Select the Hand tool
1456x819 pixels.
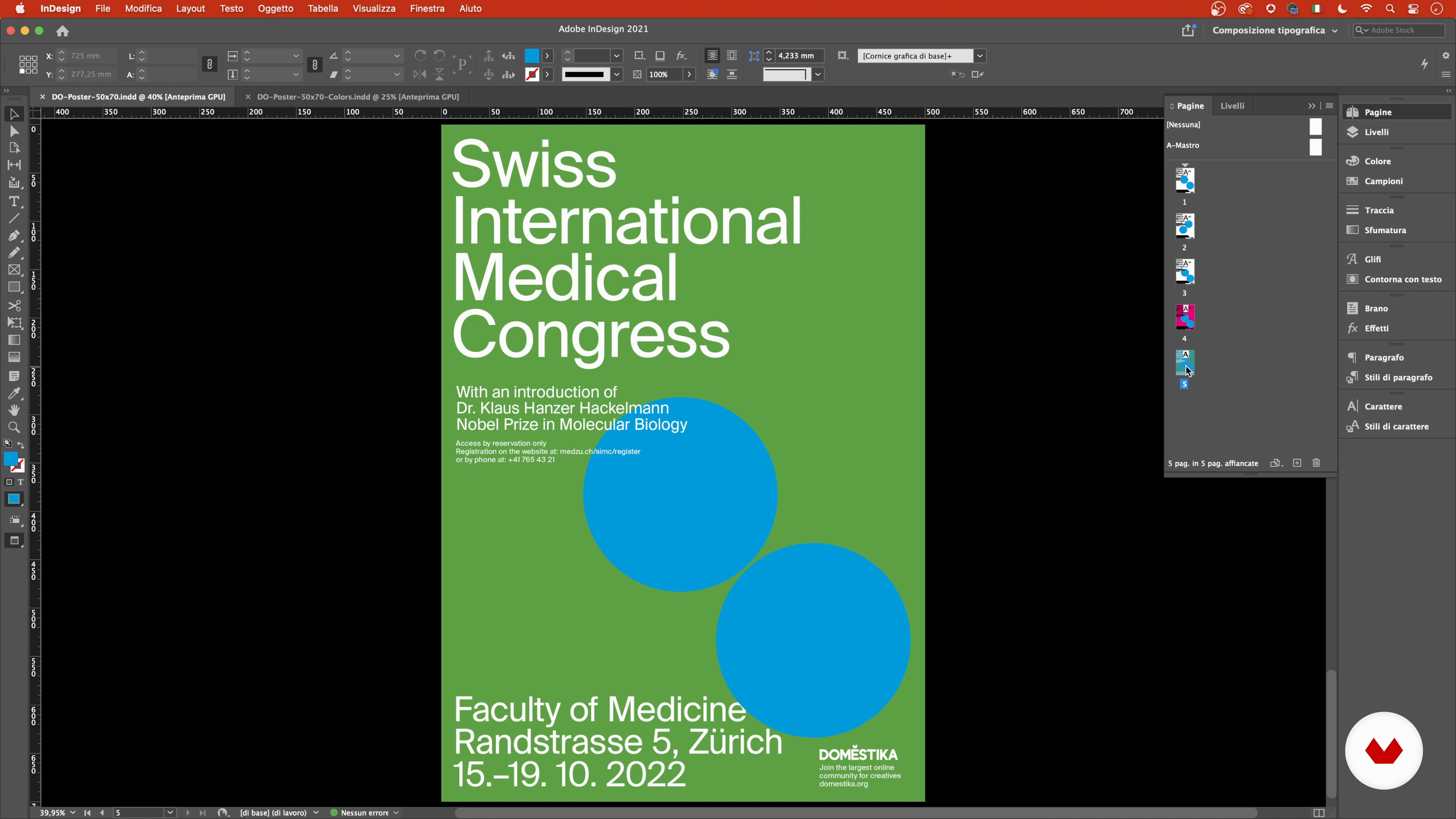[x=14, y=410]
